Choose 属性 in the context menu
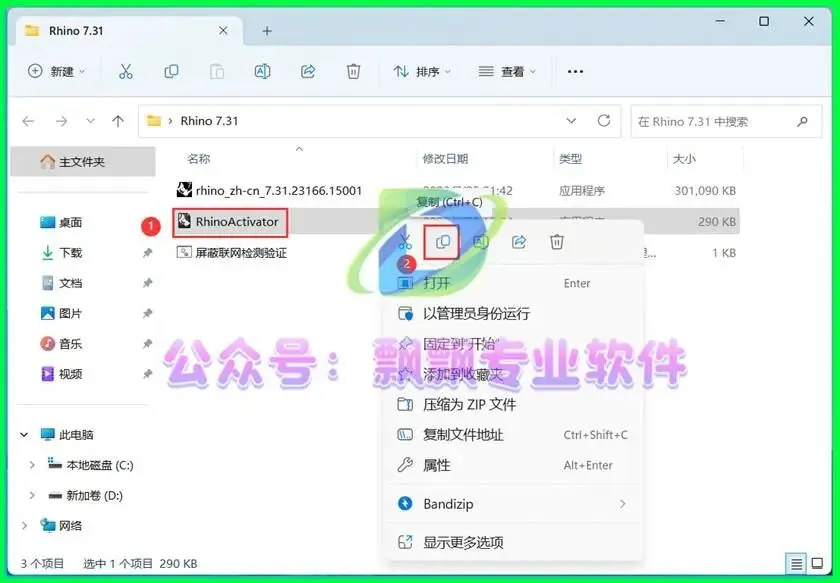The image size is (840, 583). [x=514, y=465]
